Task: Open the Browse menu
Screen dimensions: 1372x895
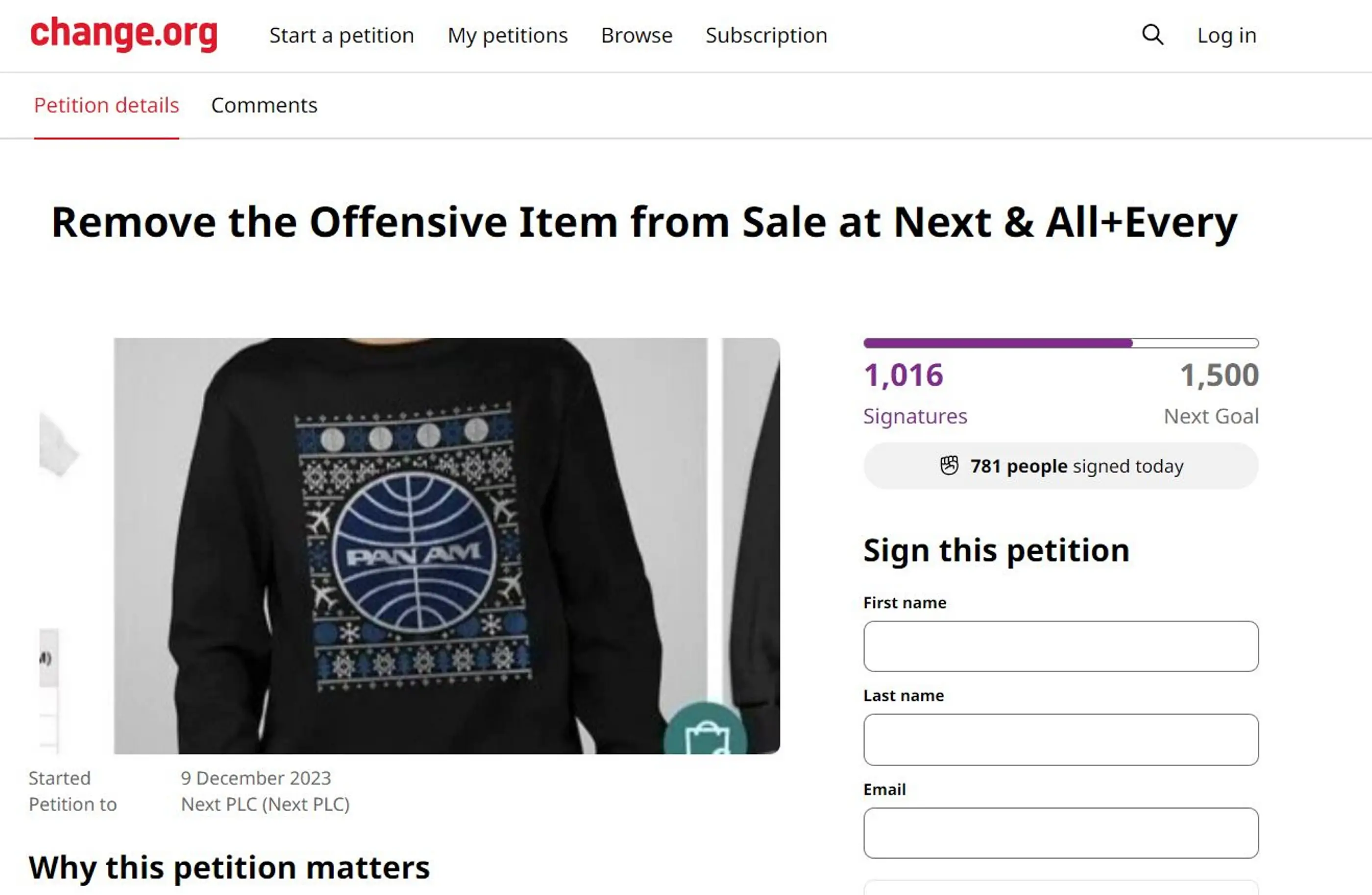Action: click(x=637, y=35)
